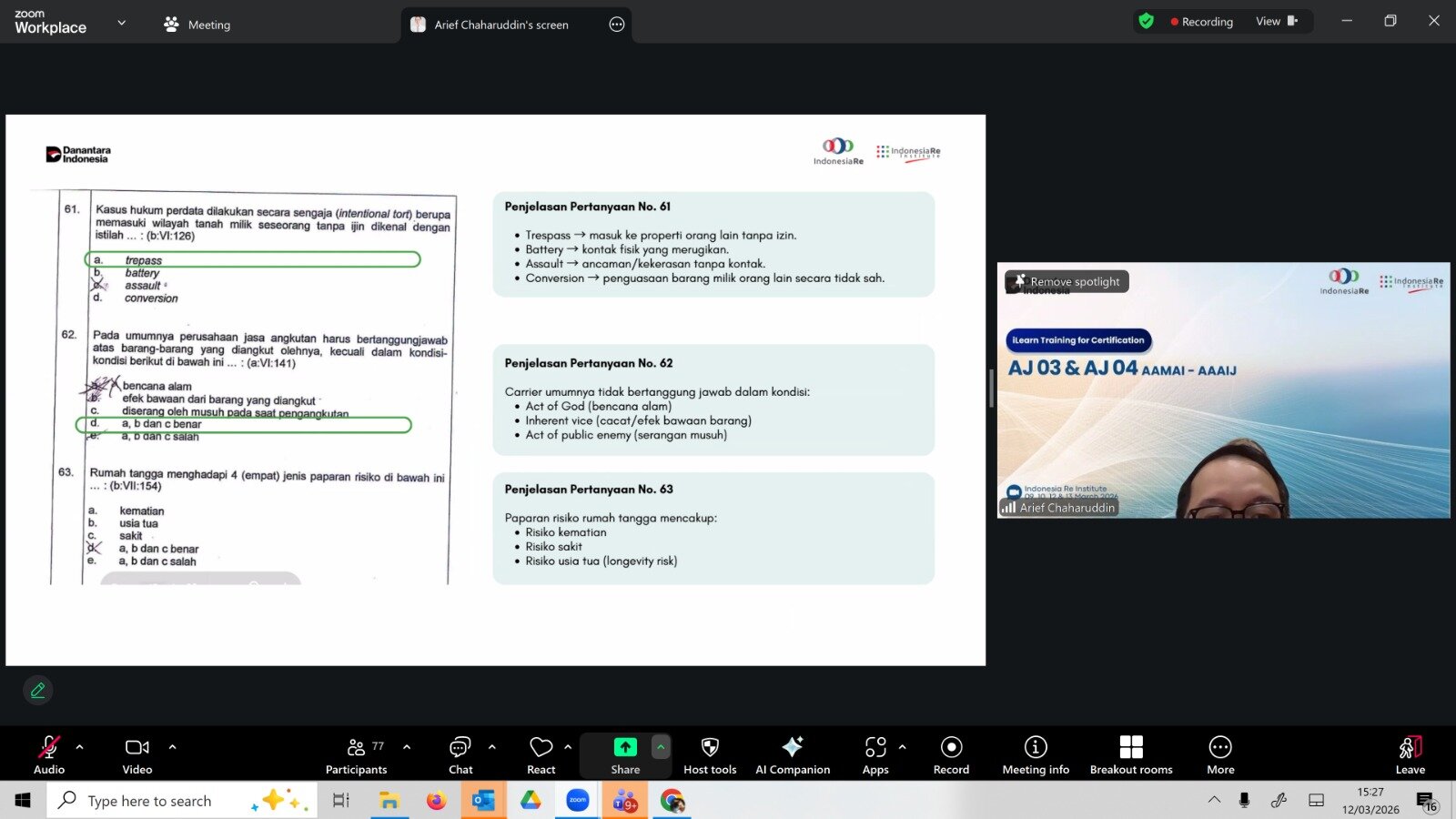This screenshot has width=1456, height=819.
Task: Open the Participants panel
Action: 356,755
